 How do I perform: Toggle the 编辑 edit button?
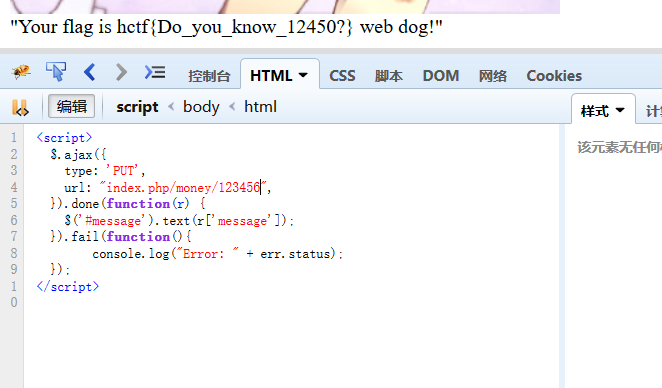[71, 106]
